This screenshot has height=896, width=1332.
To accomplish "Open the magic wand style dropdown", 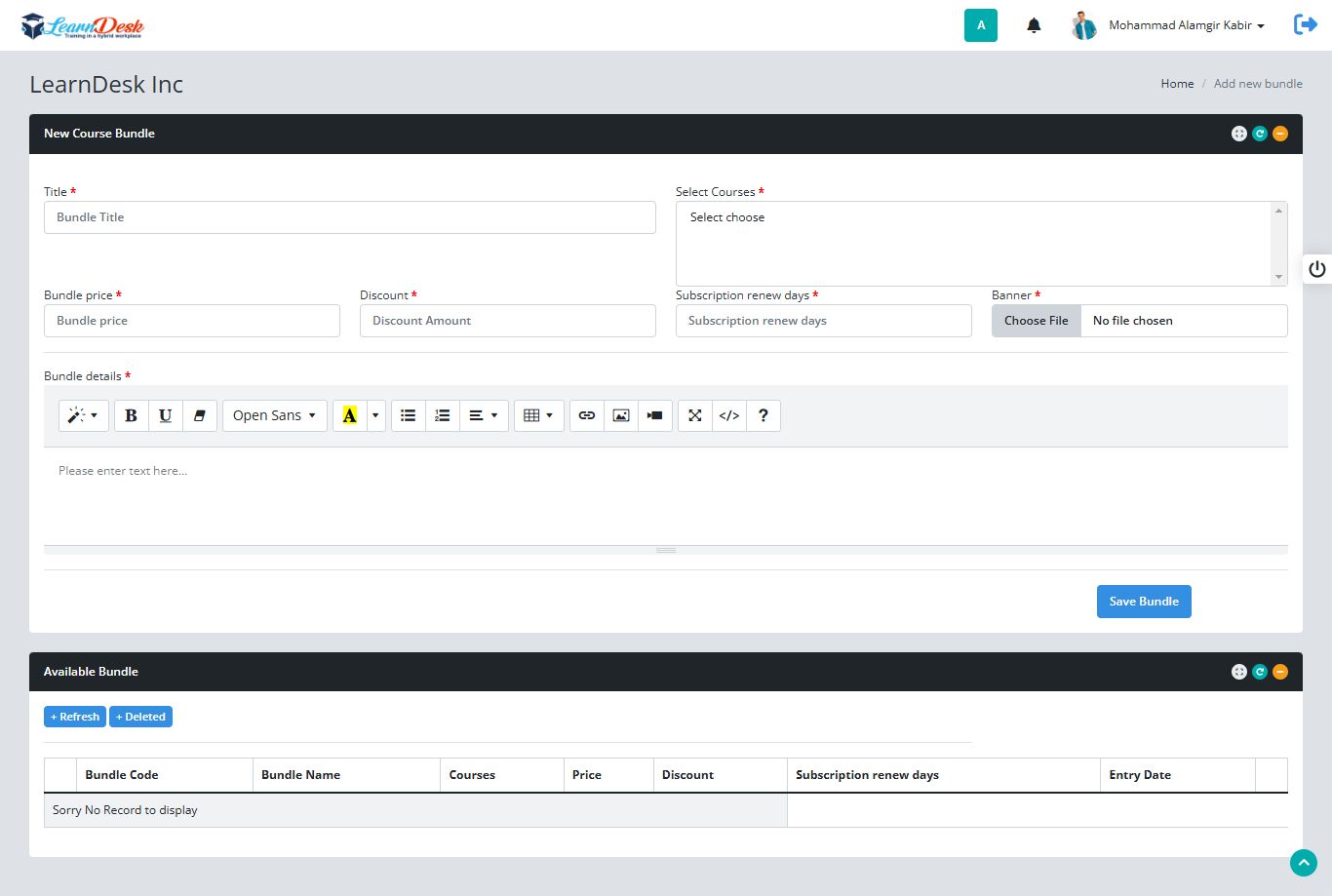I will [x=83, y=415].
